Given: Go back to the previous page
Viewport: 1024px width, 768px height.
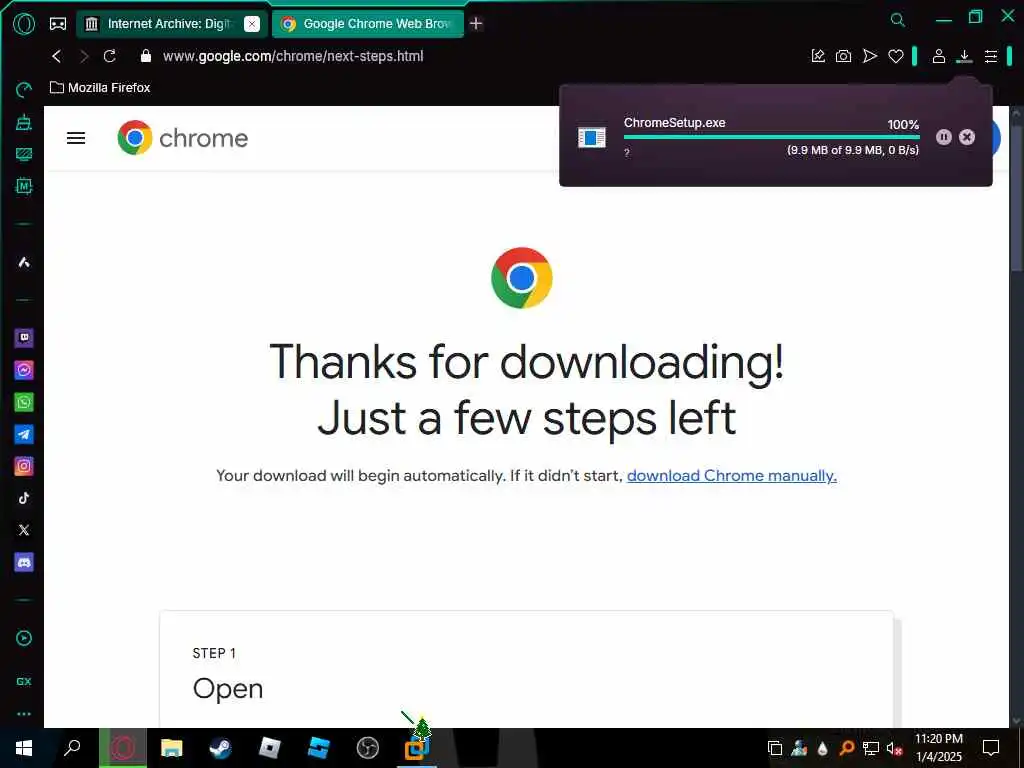Looking at the screenshot, I should [57, 56].
